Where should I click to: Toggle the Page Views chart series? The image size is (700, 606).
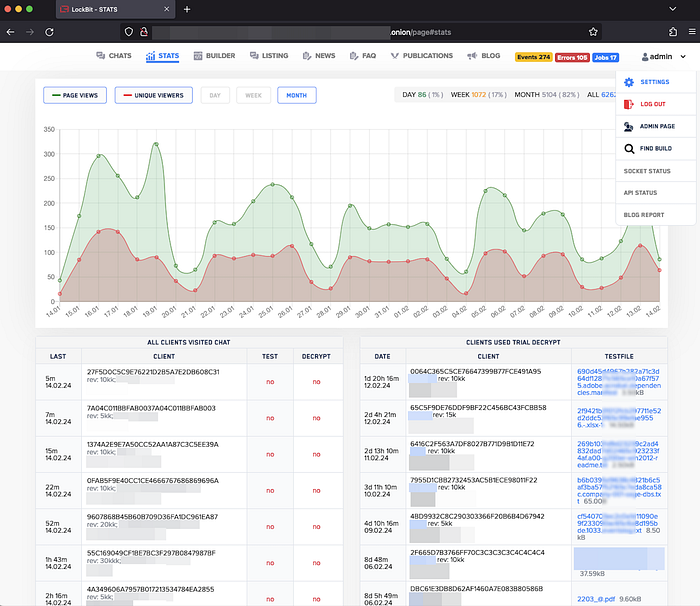(75, 96)
